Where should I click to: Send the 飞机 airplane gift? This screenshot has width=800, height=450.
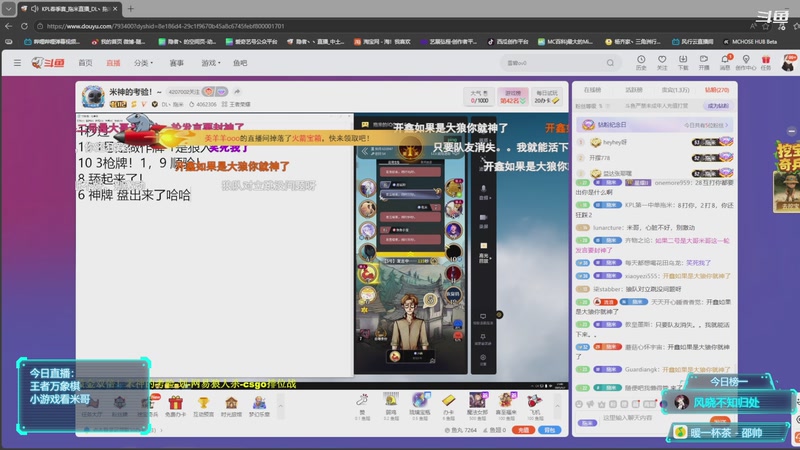click(535, 407)
